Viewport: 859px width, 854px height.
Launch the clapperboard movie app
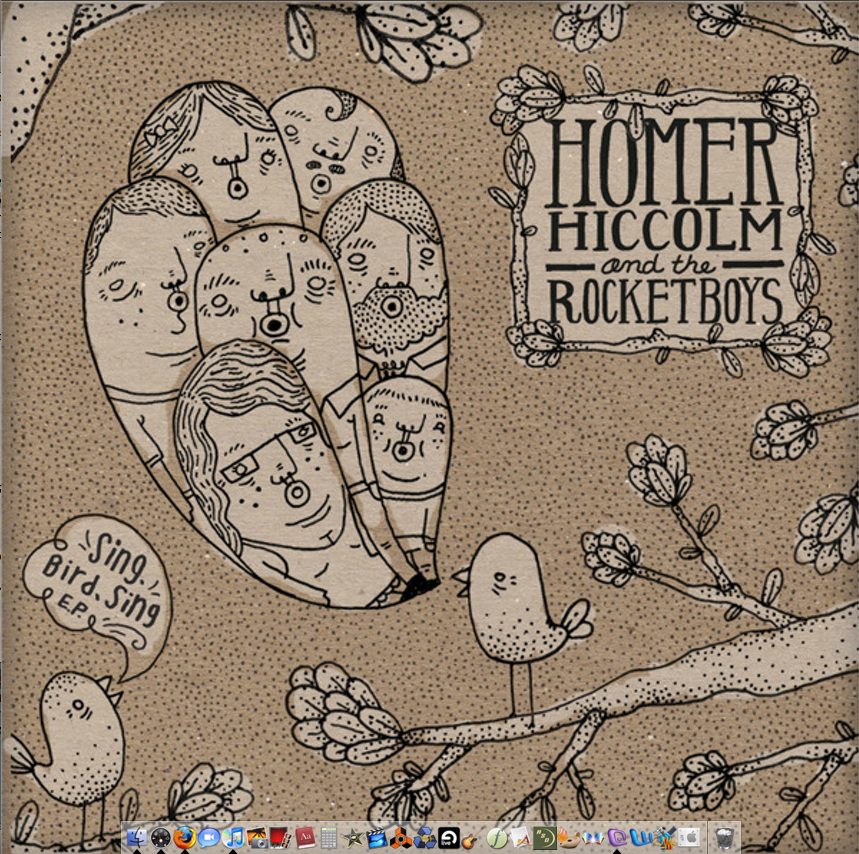(x=377, y=838)
